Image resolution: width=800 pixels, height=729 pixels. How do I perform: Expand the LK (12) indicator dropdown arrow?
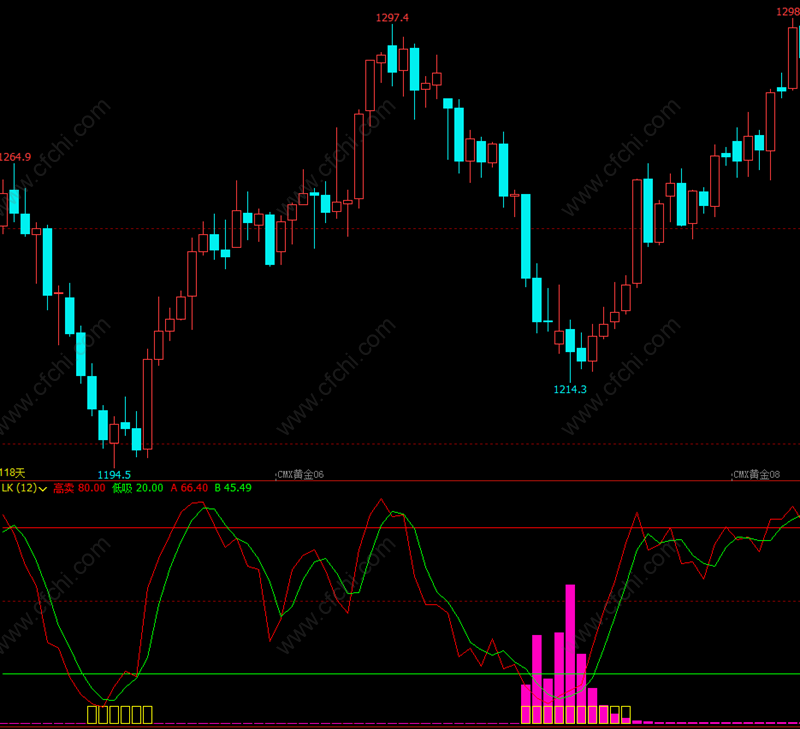43,489
